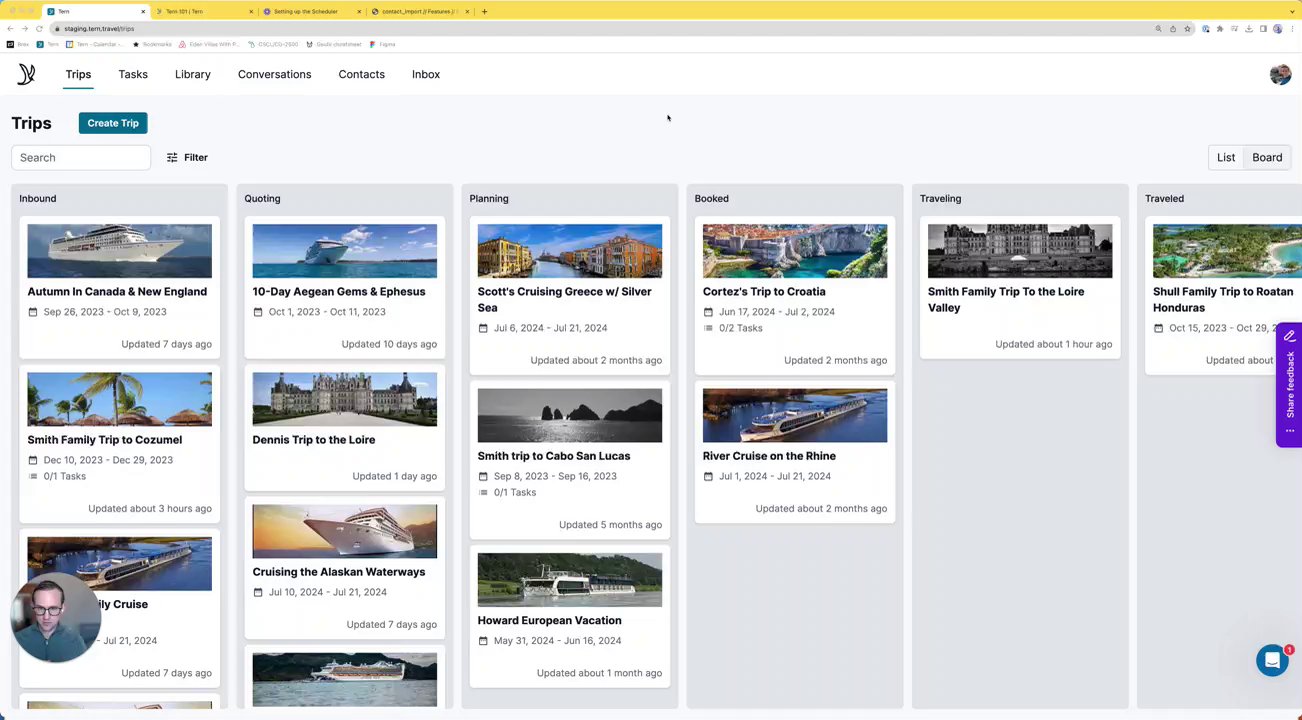The height and width of the screenshot is (720, 1302).
Task: Click the Quoting column header
Action: pos(262,199)
